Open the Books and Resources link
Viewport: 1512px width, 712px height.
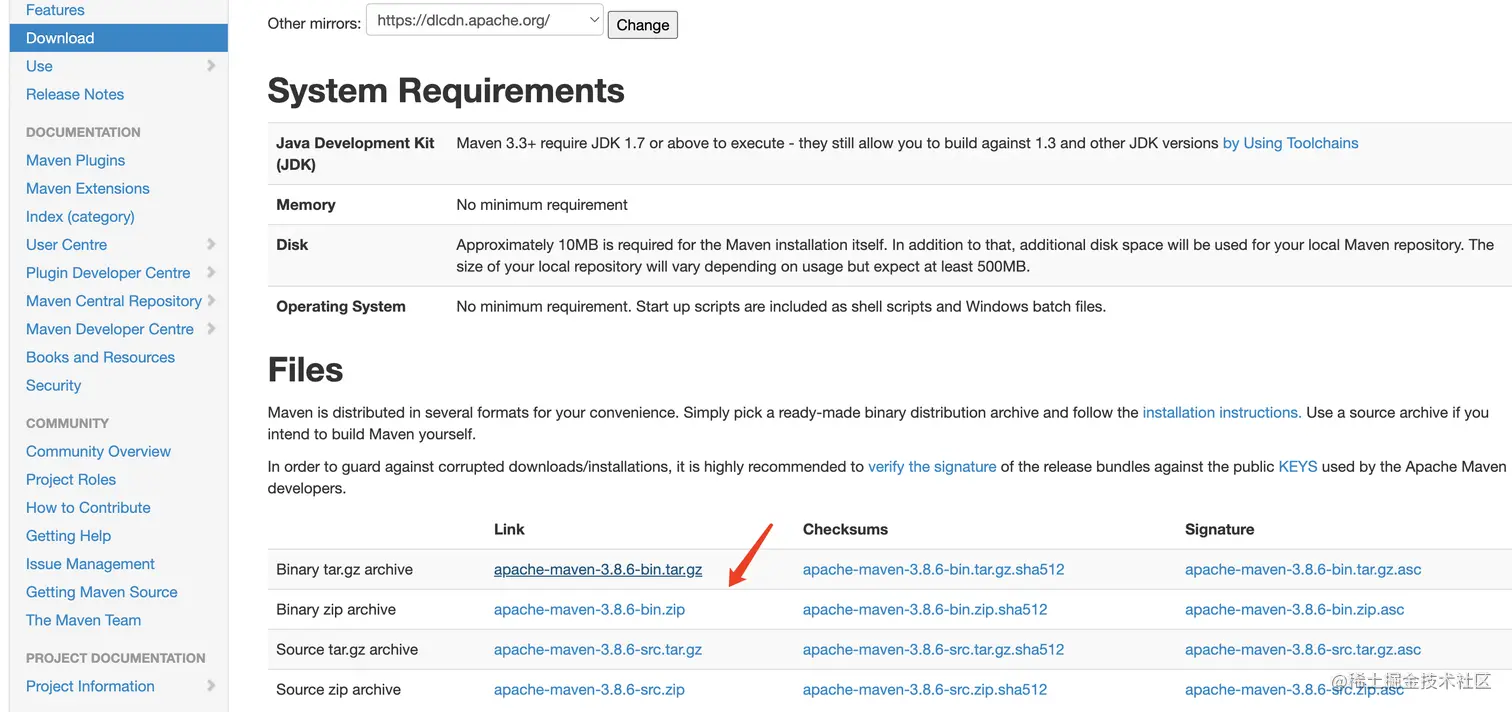tap(100, 357)
